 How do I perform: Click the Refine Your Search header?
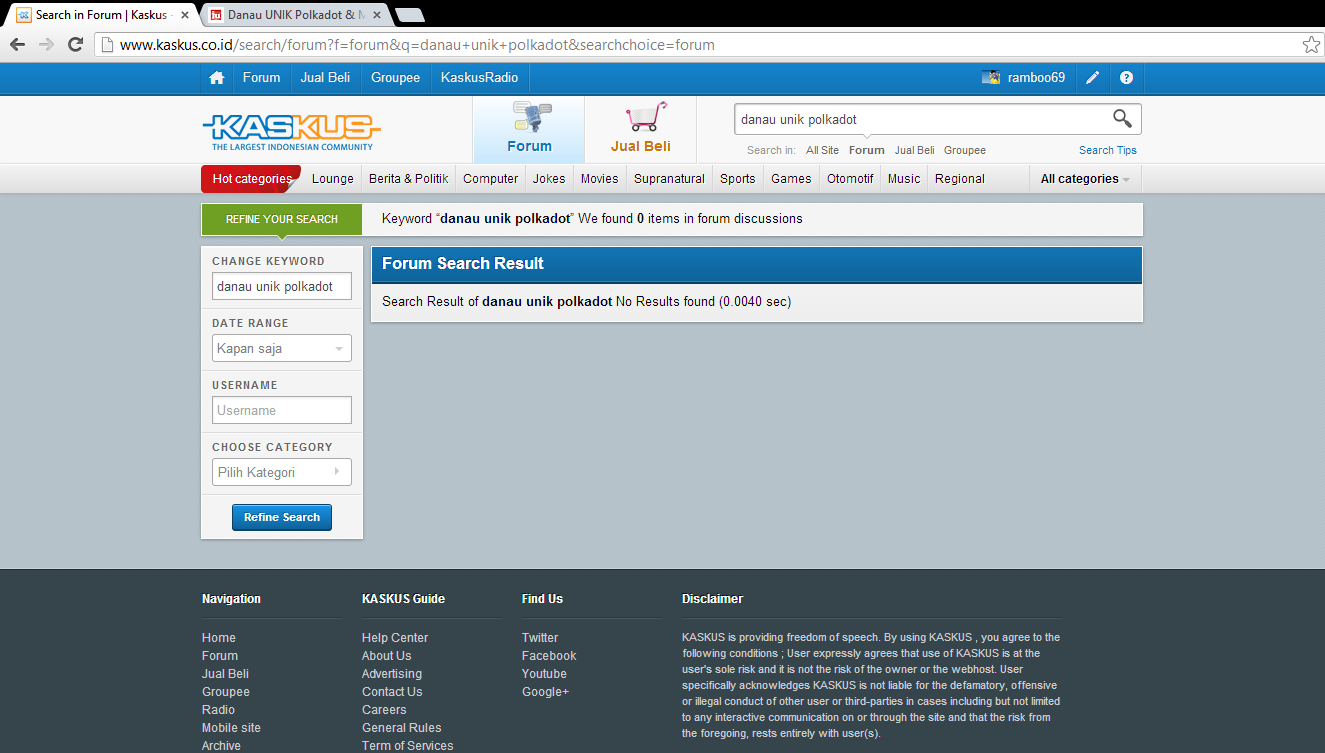[281, 219]
